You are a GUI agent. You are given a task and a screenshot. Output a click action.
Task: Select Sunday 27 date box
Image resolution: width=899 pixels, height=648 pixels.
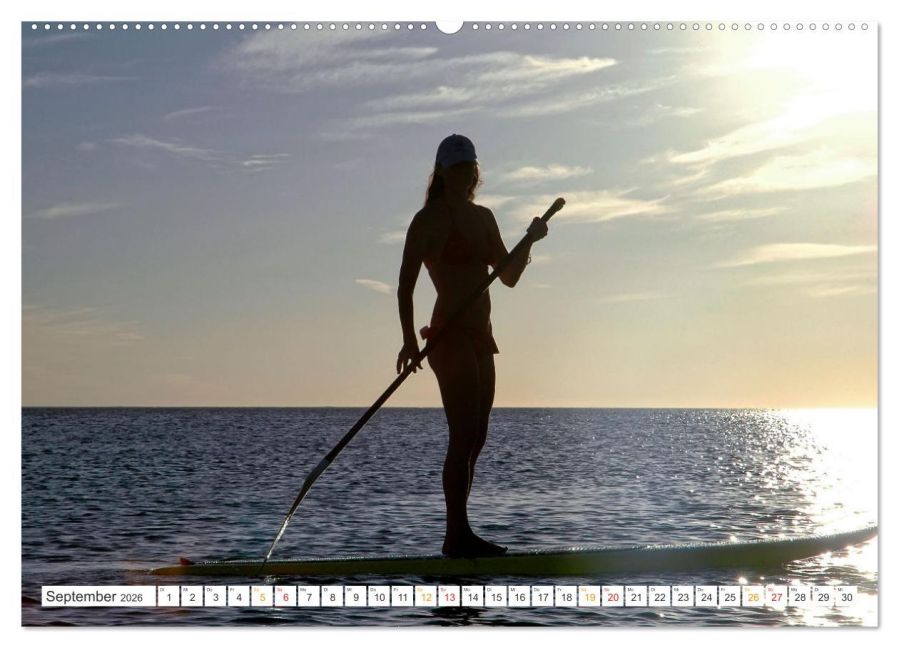[x=777, y=596]
